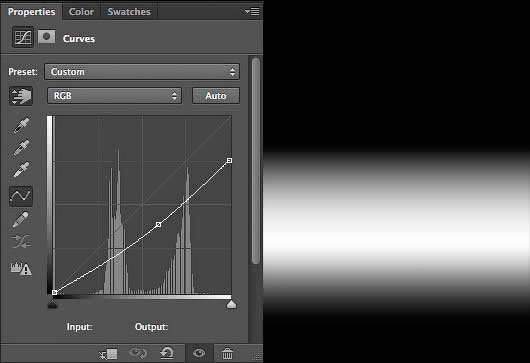Click the Output label

click(151, 327)
